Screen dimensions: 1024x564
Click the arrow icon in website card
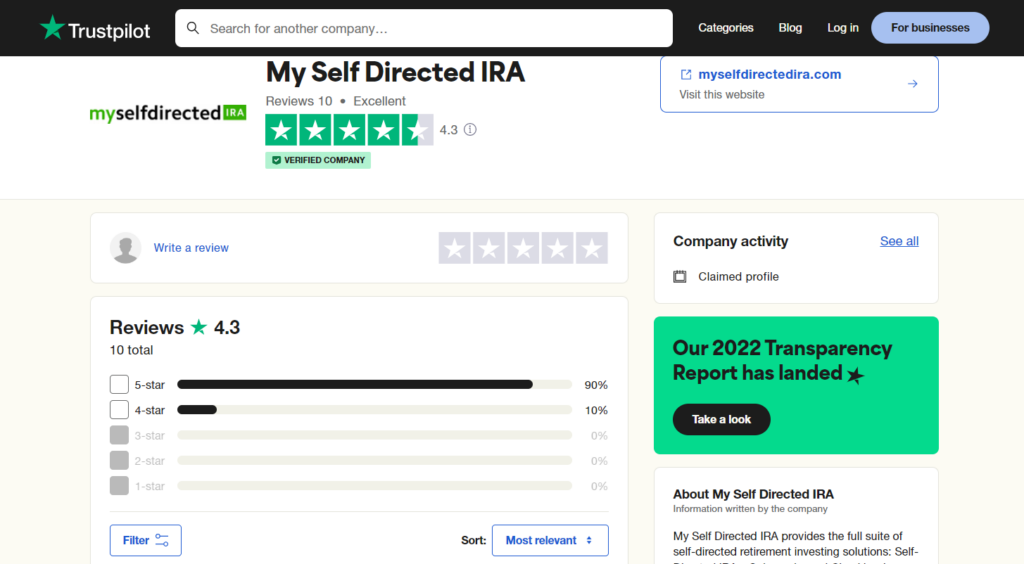(x=912, y=84)
